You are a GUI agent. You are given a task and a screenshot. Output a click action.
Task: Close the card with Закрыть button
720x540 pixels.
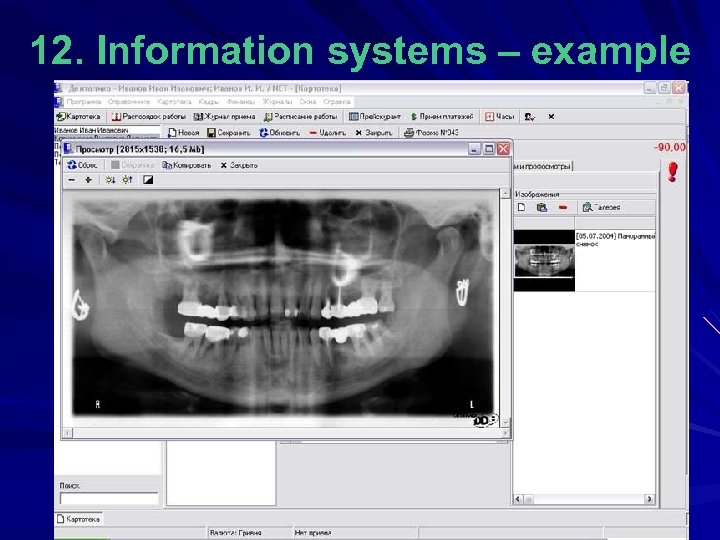(374, 133)
